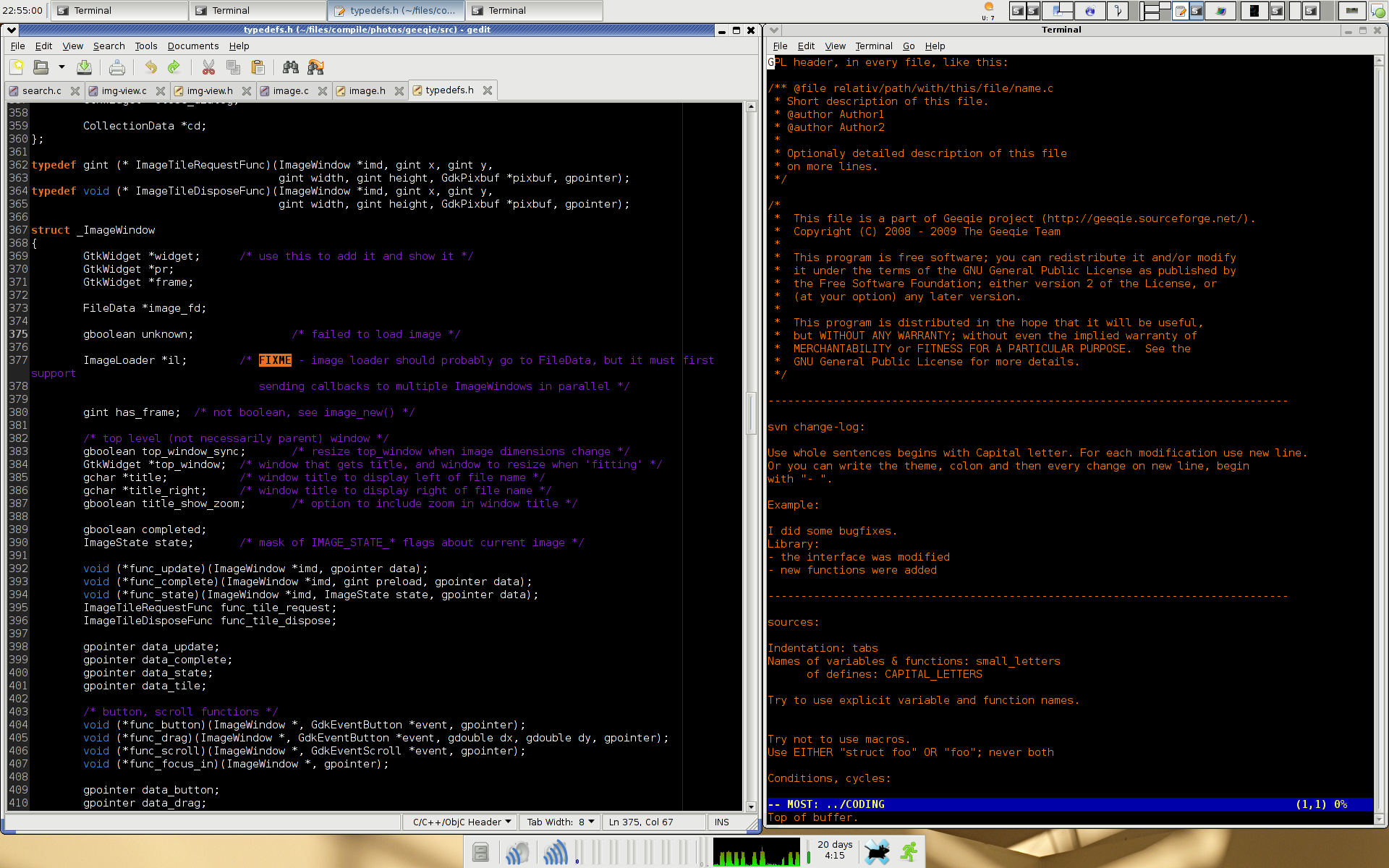Open the Terminal menu in Terminal window
The height and width of the screenshot is (868, 1389).
click(874, 46)
